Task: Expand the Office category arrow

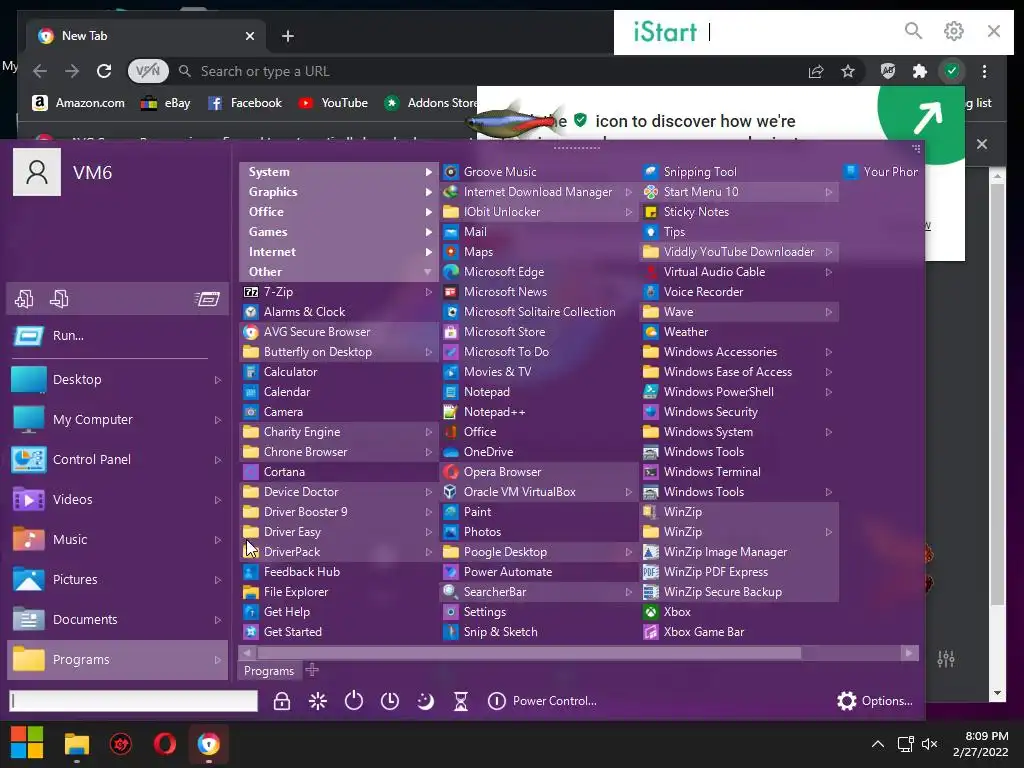Action: pos(428,212)
